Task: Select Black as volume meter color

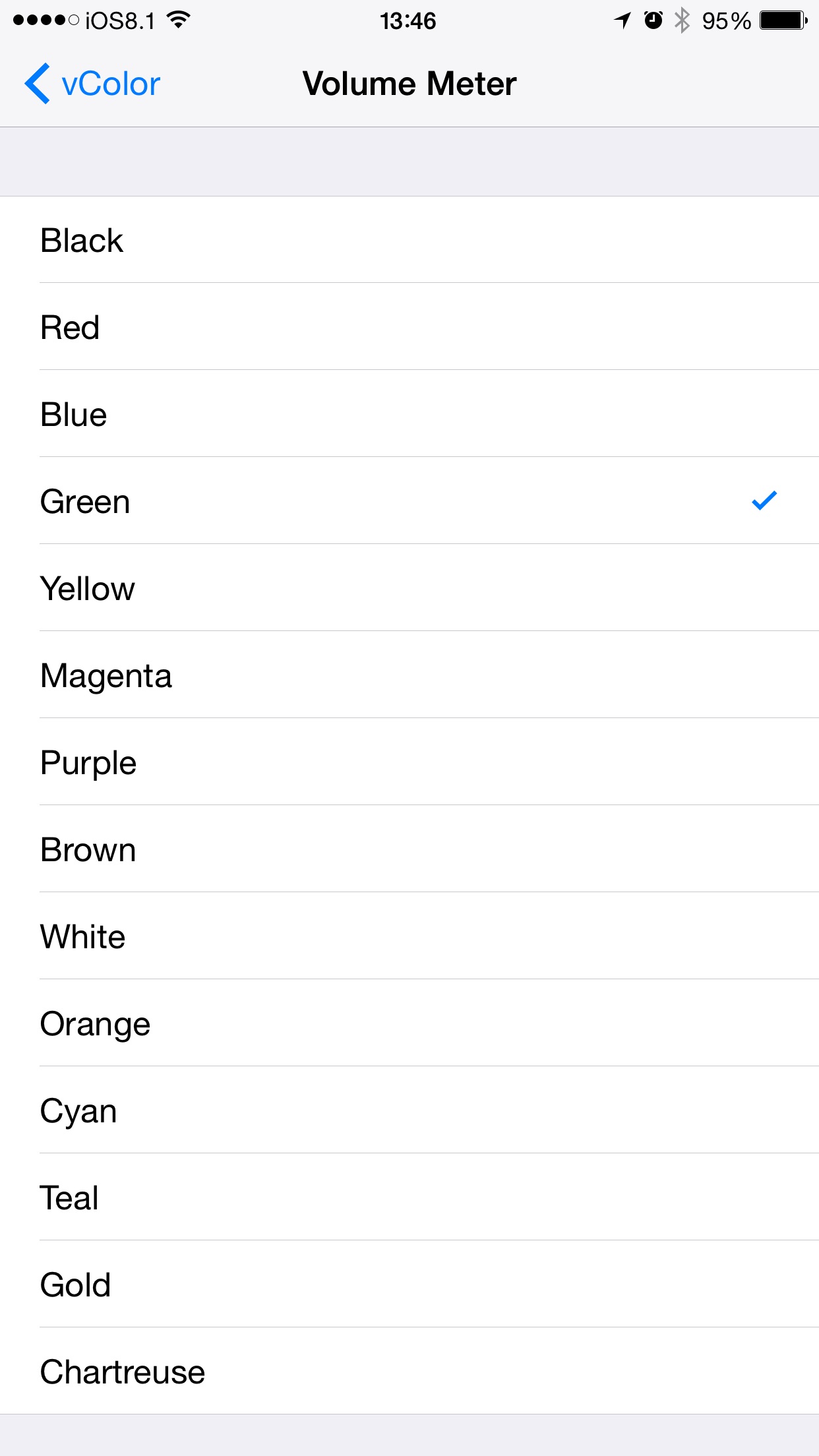Action: [x=409, y=239]
